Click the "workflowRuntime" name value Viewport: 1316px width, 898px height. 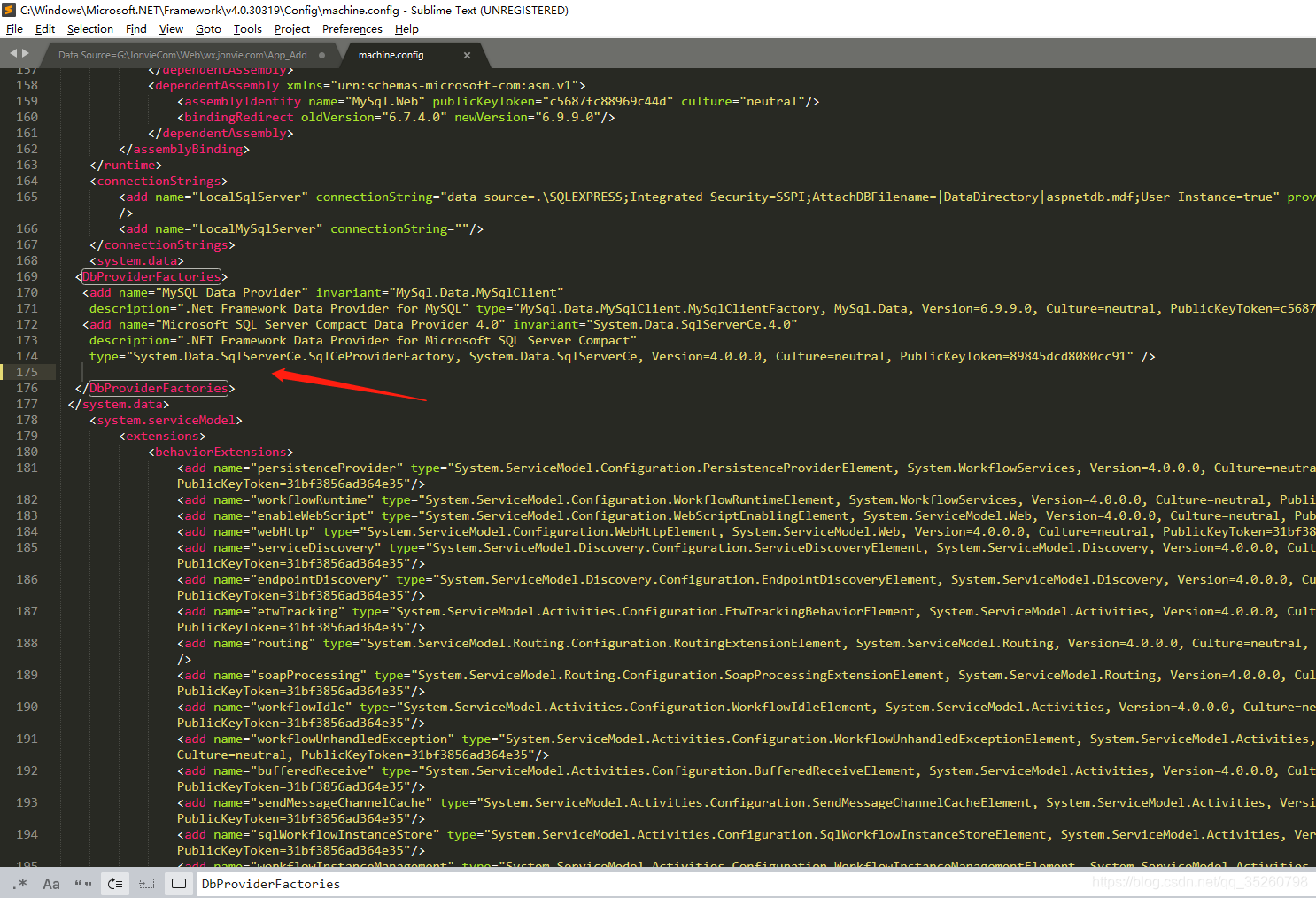coord(312,499)
